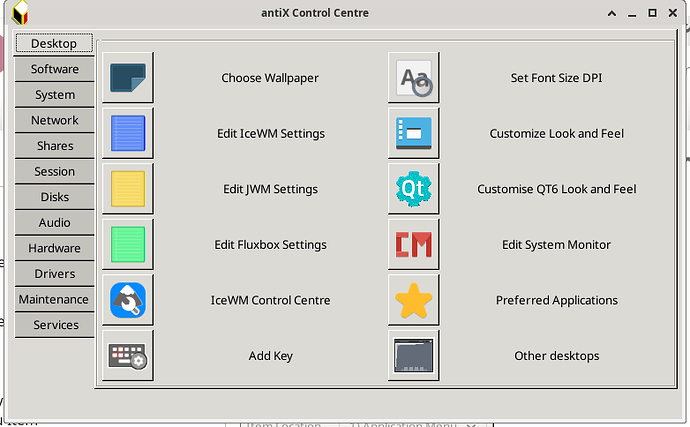Click the Choose Wallpaper label

click(270, 78)
